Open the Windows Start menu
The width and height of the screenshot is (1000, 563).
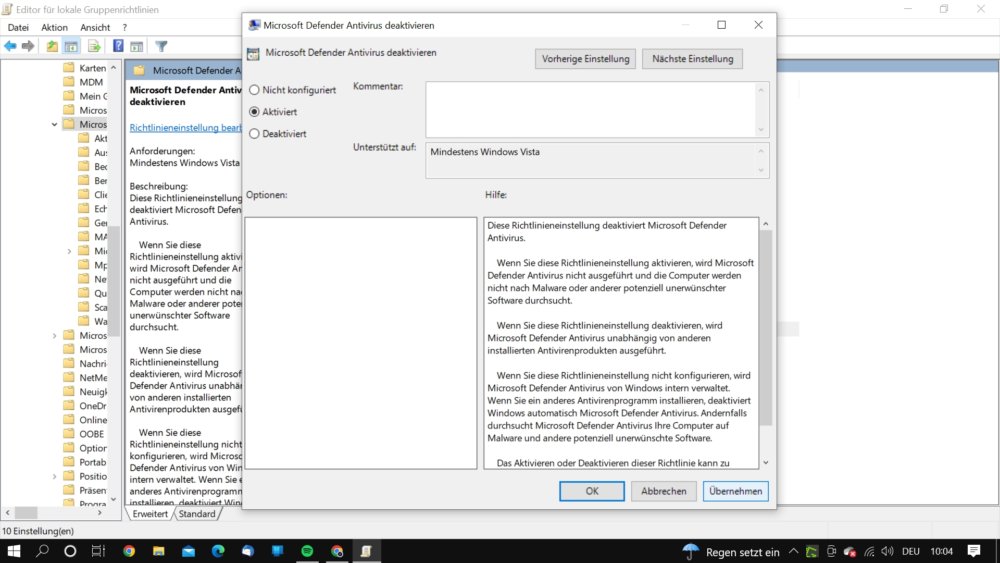click(x=13, y=551)
